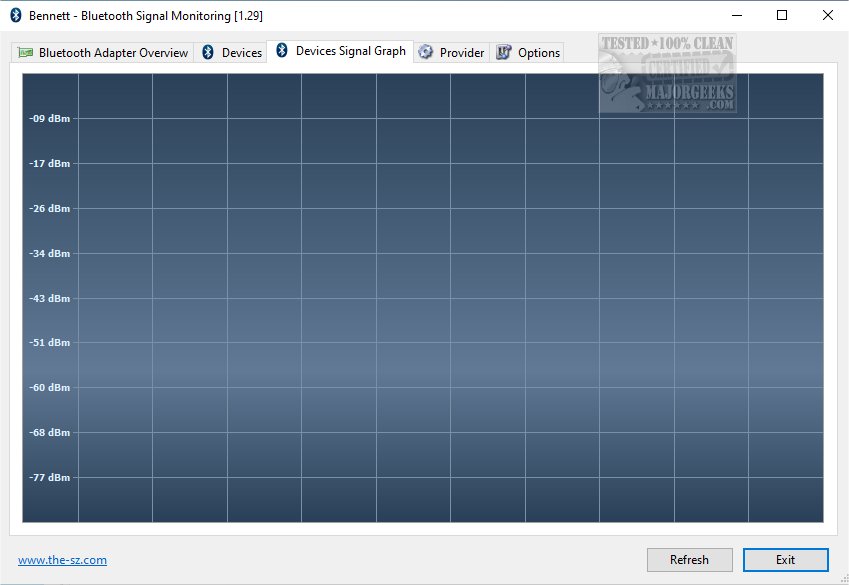Click the -77 dBm axis label
This screenshot has height=585, width=849.
(x=50, y=477)
